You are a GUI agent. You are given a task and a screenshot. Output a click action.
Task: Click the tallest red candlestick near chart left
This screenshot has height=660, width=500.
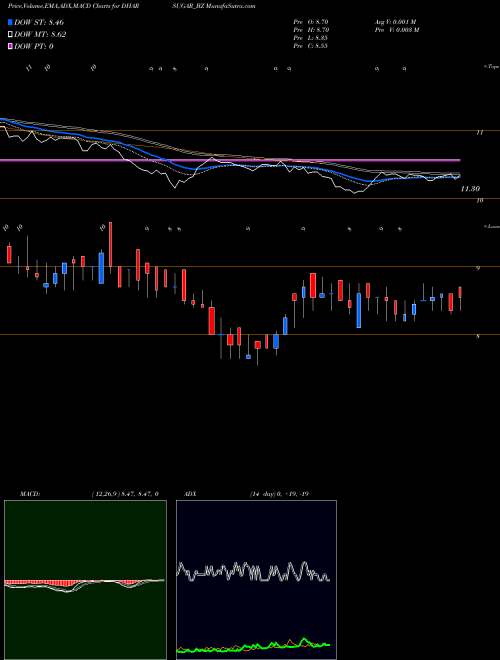coord(111,245)
